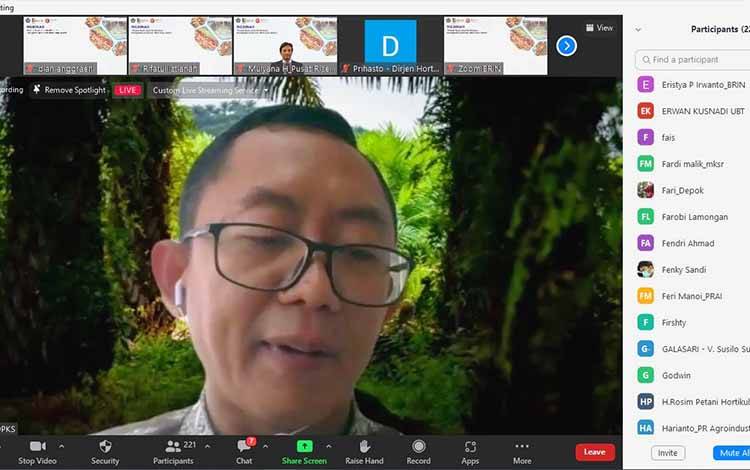Expand video options arrow next to Stop Video
The image size is (750, 470).
point(62,446)
